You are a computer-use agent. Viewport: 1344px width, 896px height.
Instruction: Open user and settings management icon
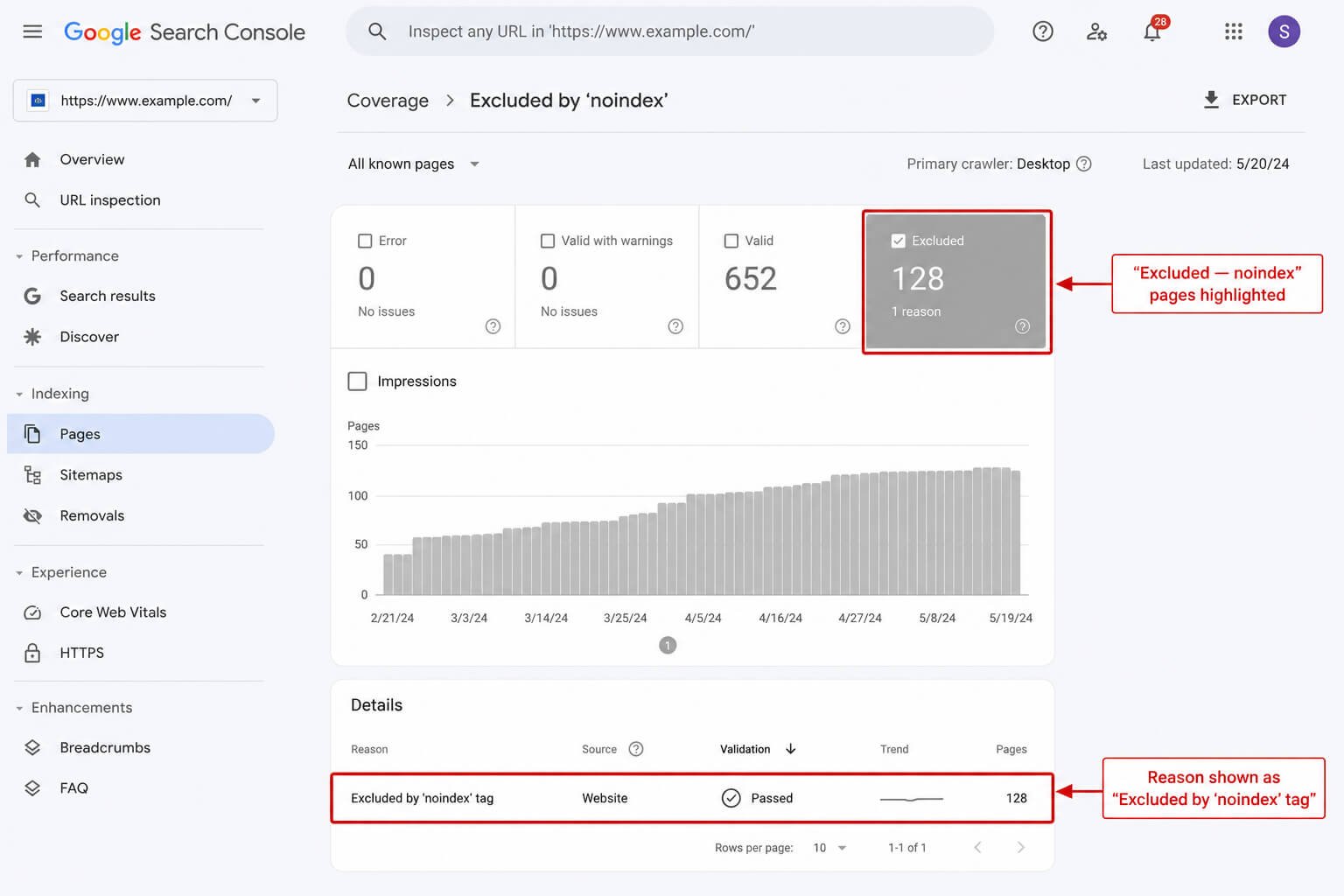(x=1096, y=31)
